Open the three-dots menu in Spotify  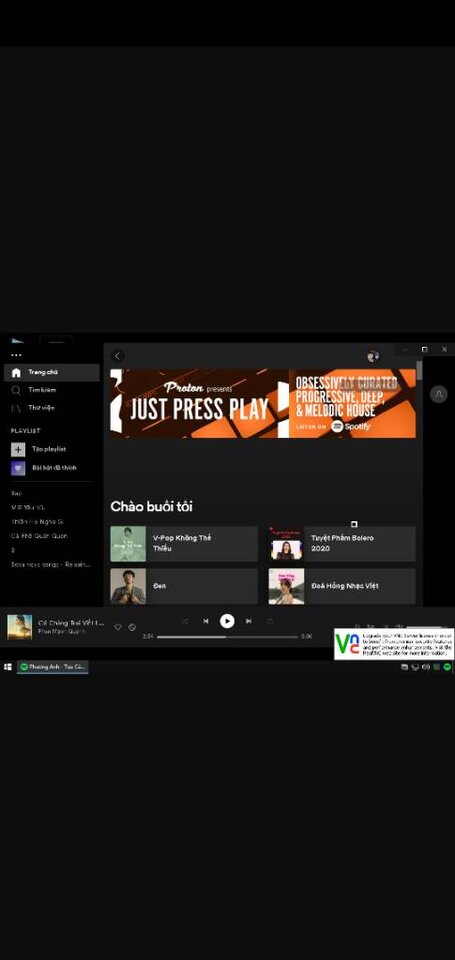click(16, 355)
